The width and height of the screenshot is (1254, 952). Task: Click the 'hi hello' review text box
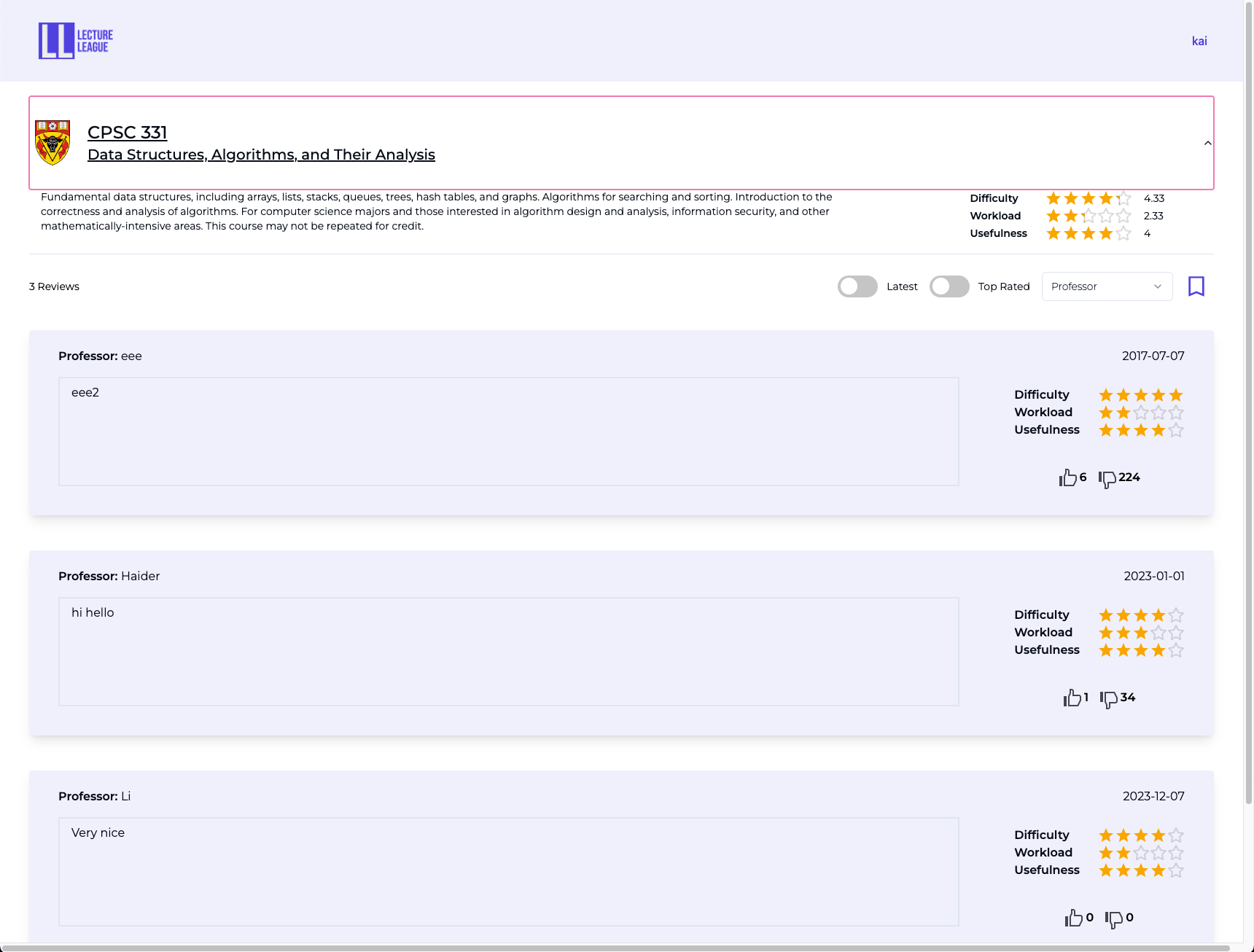[508, 652]
